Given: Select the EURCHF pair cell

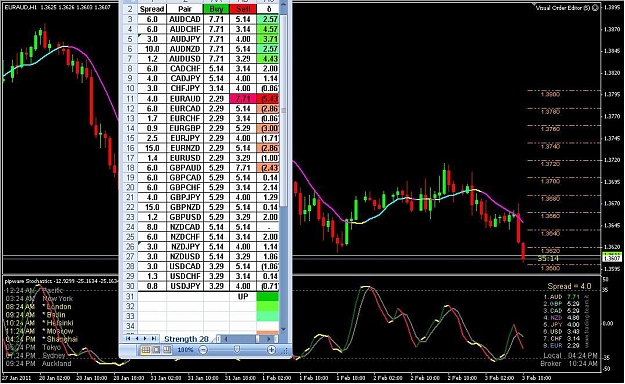Looking at the screenshot, I should tap(185, 118).
